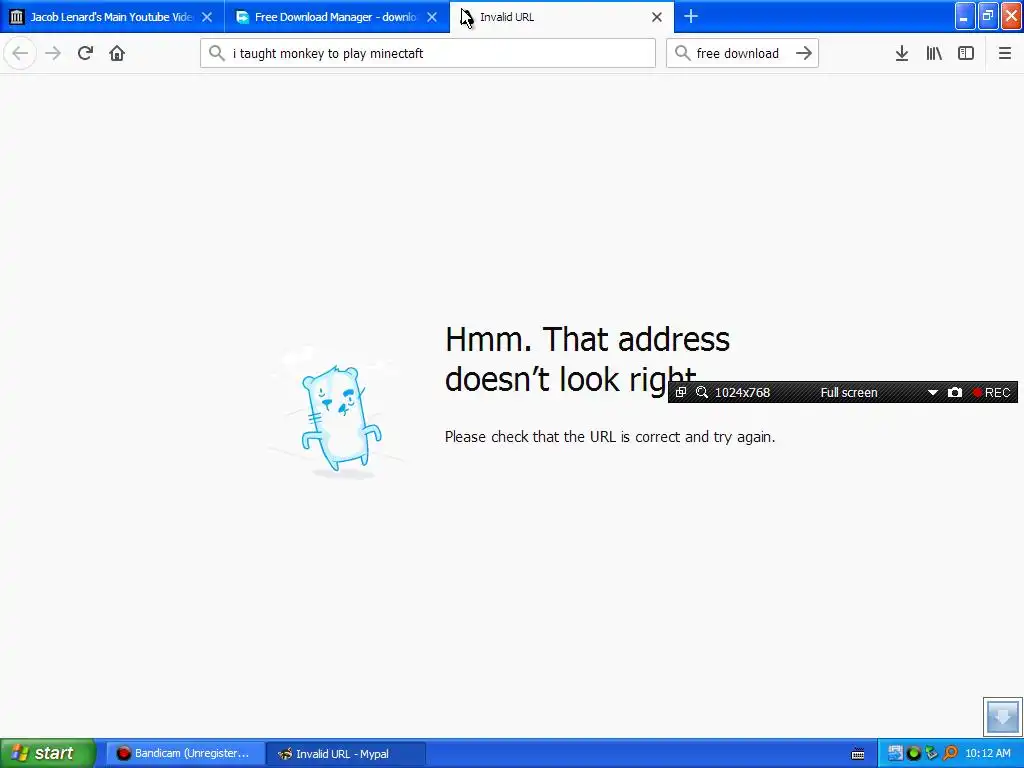Click the Free Download Manager floating drop box
Viewport: 1024px width, 768px height.
[1002, 716]
